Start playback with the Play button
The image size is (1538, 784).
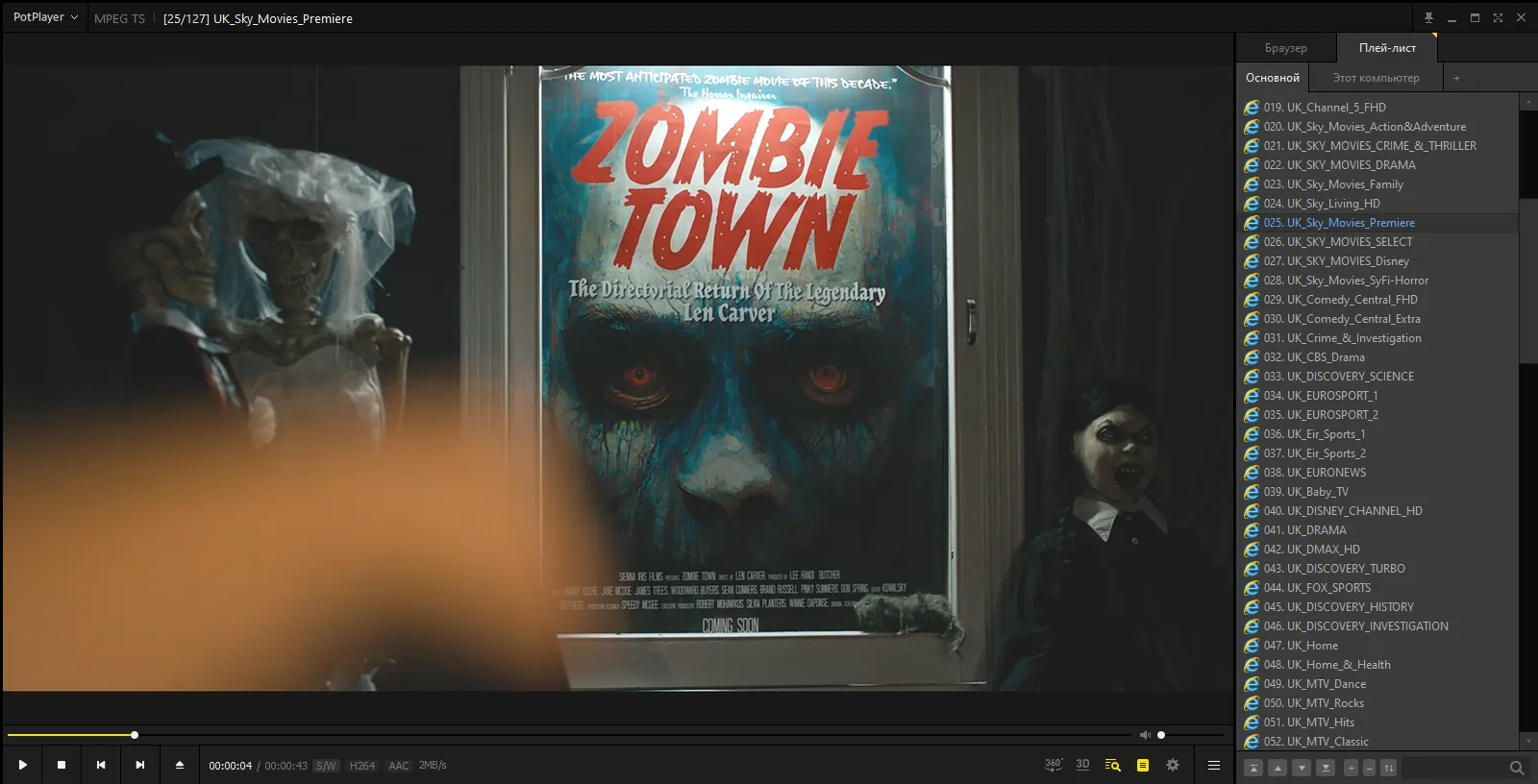click(x=22, y=765)
